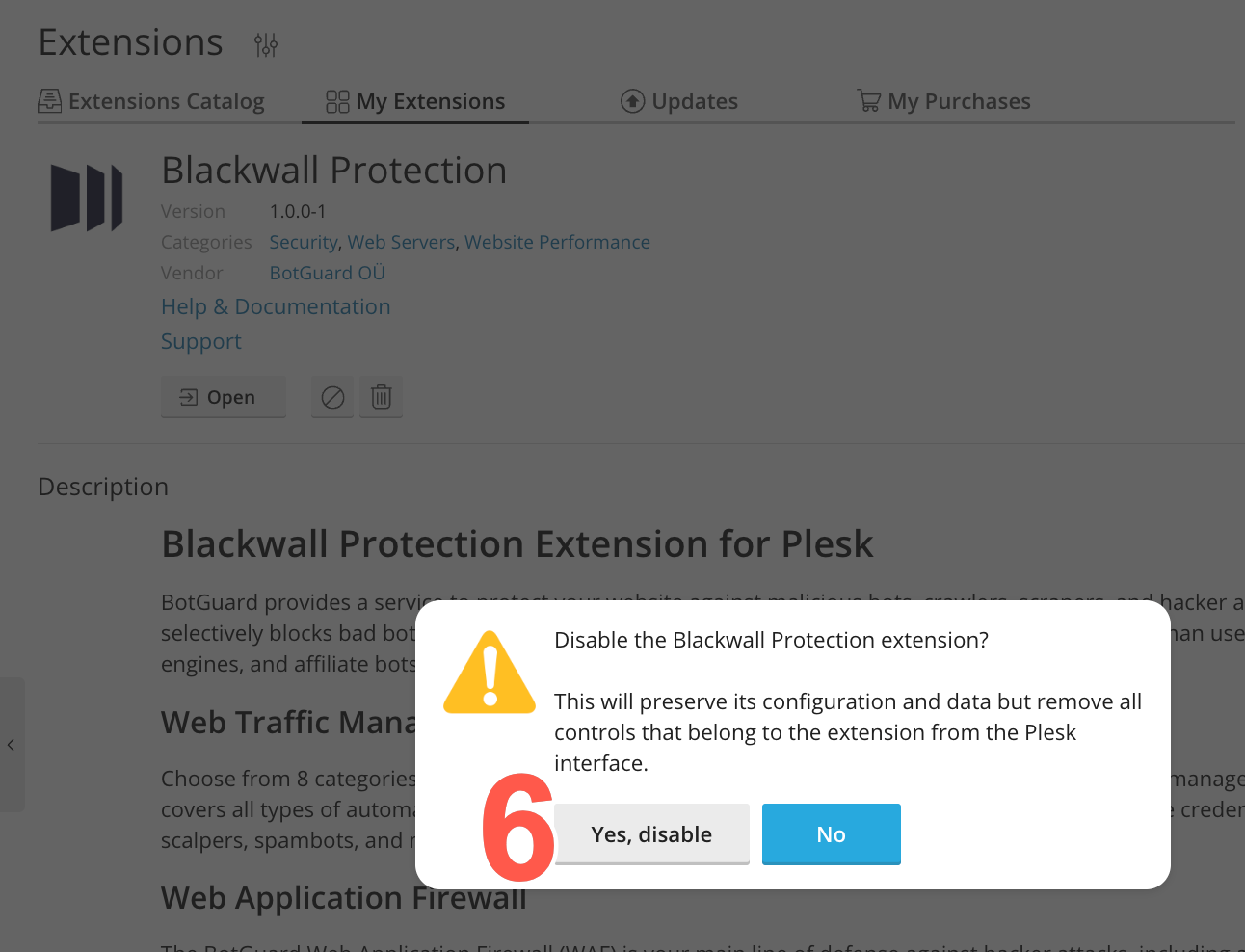The height and width of the screenshot is (952, 1245).
Task: Select the My Purchases tab
Action: click(x=958, y=101)
